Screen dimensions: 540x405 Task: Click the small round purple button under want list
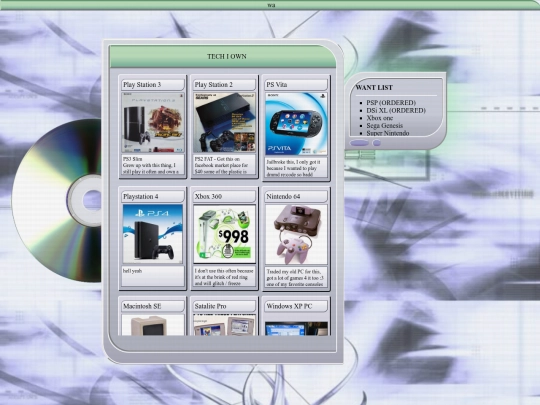[377, 143]
